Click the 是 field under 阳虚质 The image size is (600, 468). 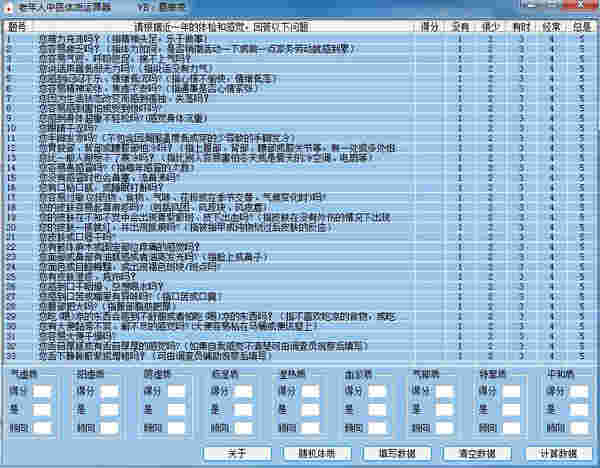109,410
